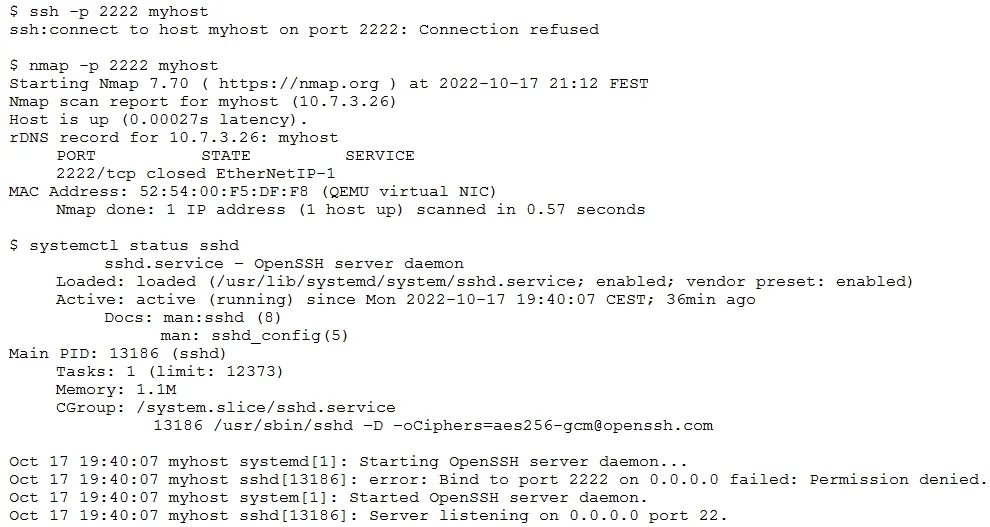990x527 pixels.
Task: Click the 'ssh -p 2222 myhost' command
Action: tap(119, 12)
